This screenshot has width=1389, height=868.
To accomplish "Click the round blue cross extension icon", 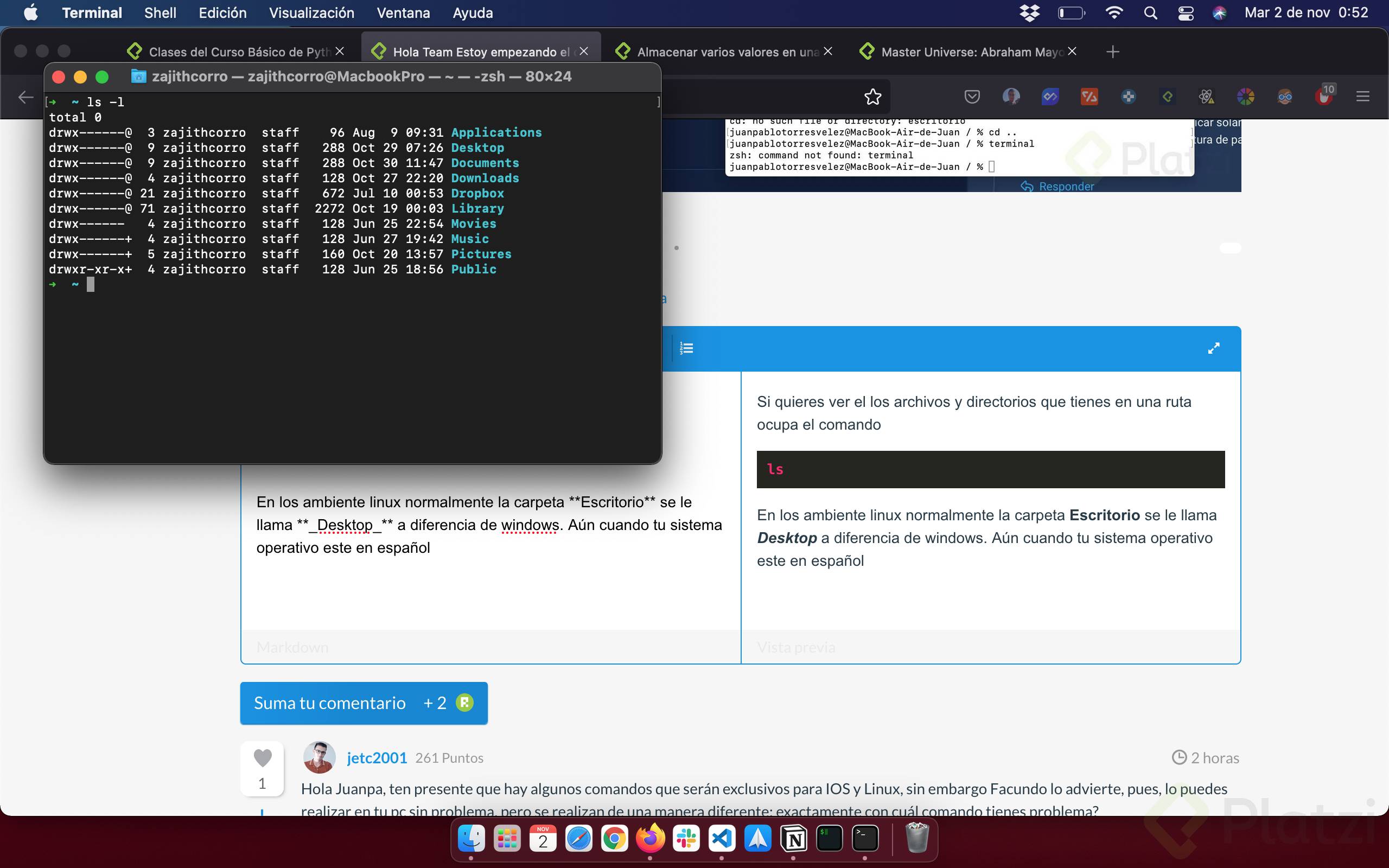I will pos(1129,97).
